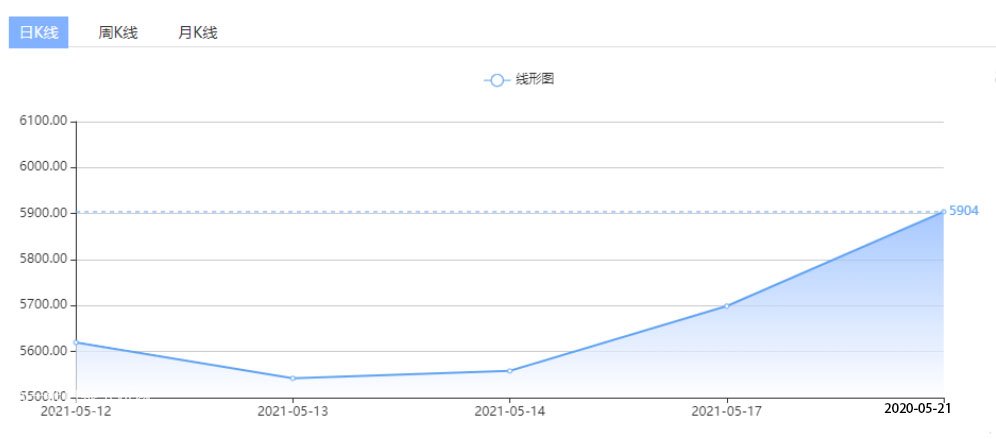Click the data point above 2021-05-14
Viewport: 996px width, 439px height.
point(510,371)
